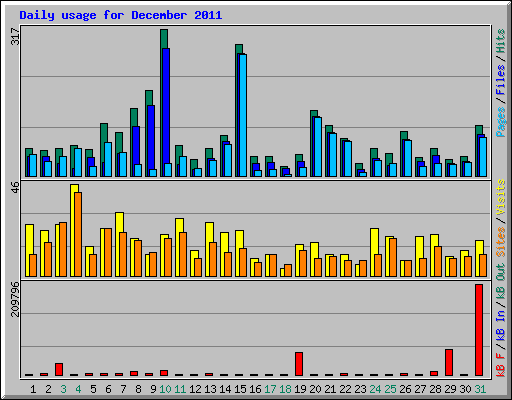Click day 31 label on the x-axis
The height and width of the screenshot is (400, 512).
click(x=480, y=389)
